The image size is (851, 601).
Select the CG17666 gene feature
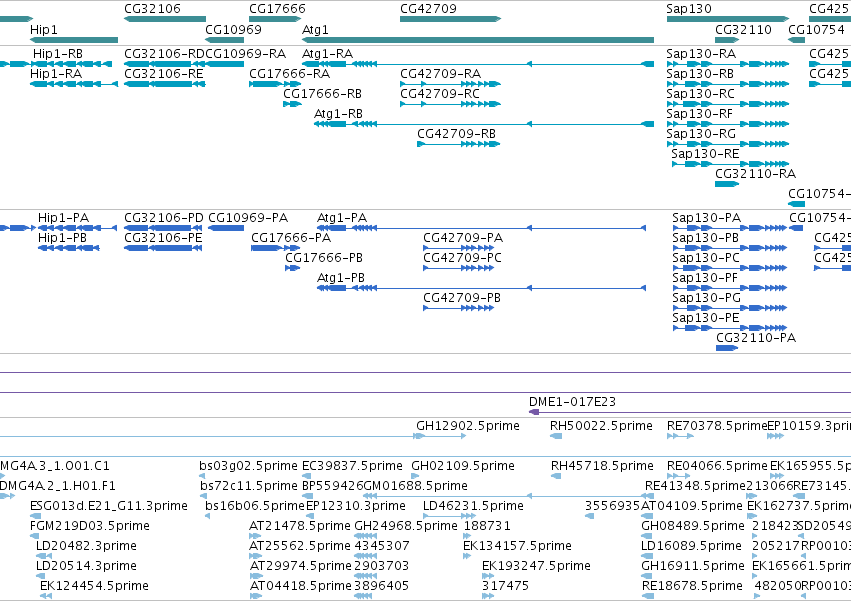click(275, 19)
